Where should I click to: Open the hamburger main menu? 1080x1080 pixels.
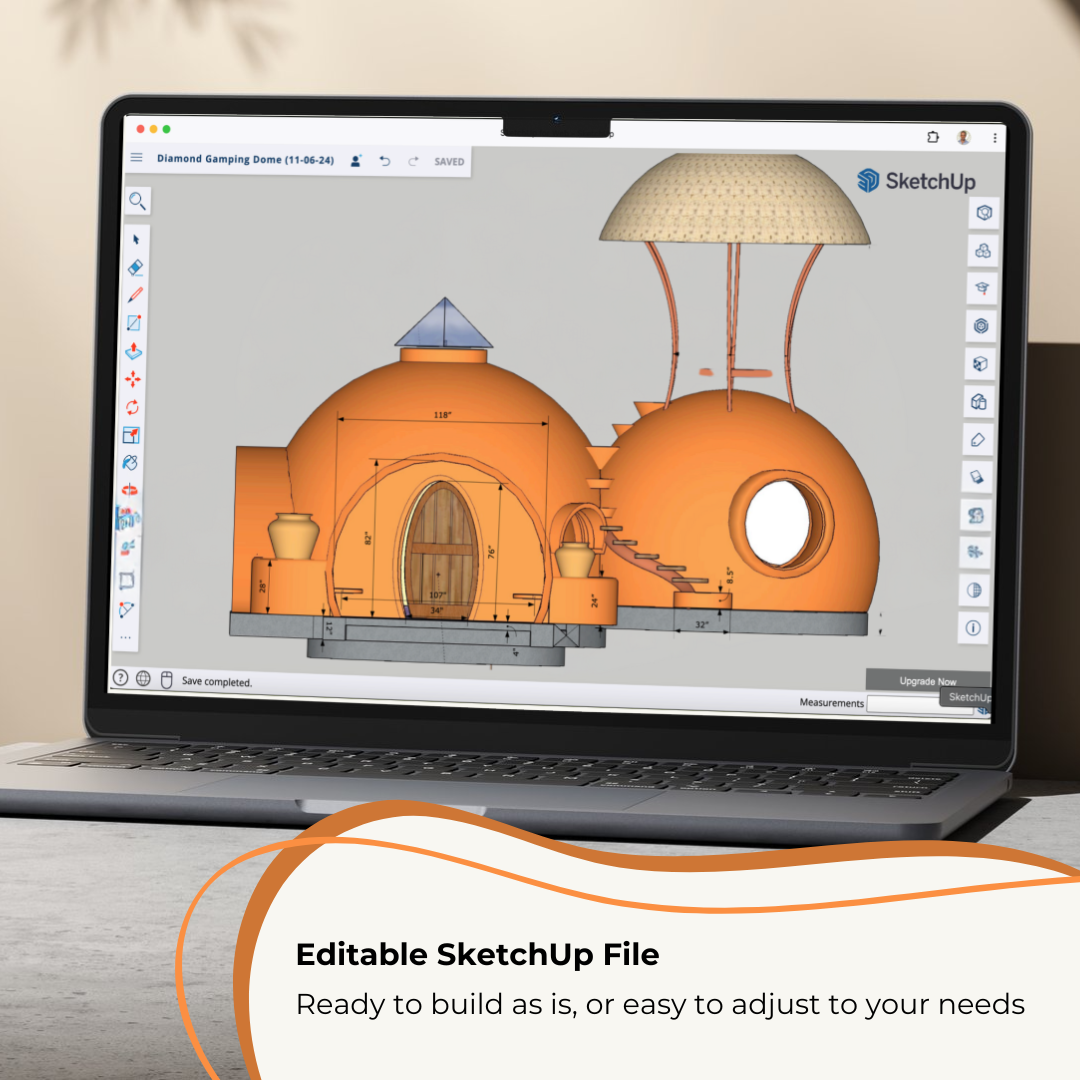[137, 158]
